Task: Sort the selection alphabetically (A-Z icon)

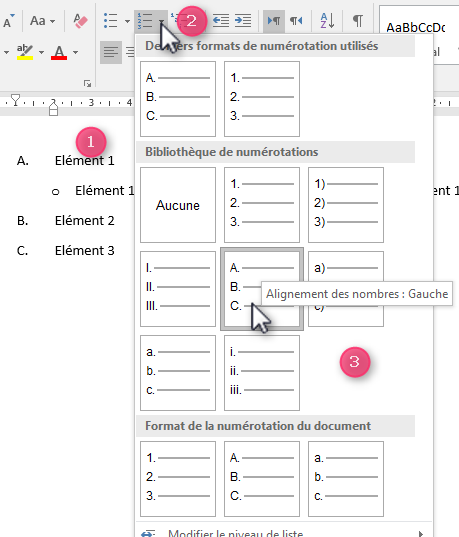Action: [x=327, y=21]
